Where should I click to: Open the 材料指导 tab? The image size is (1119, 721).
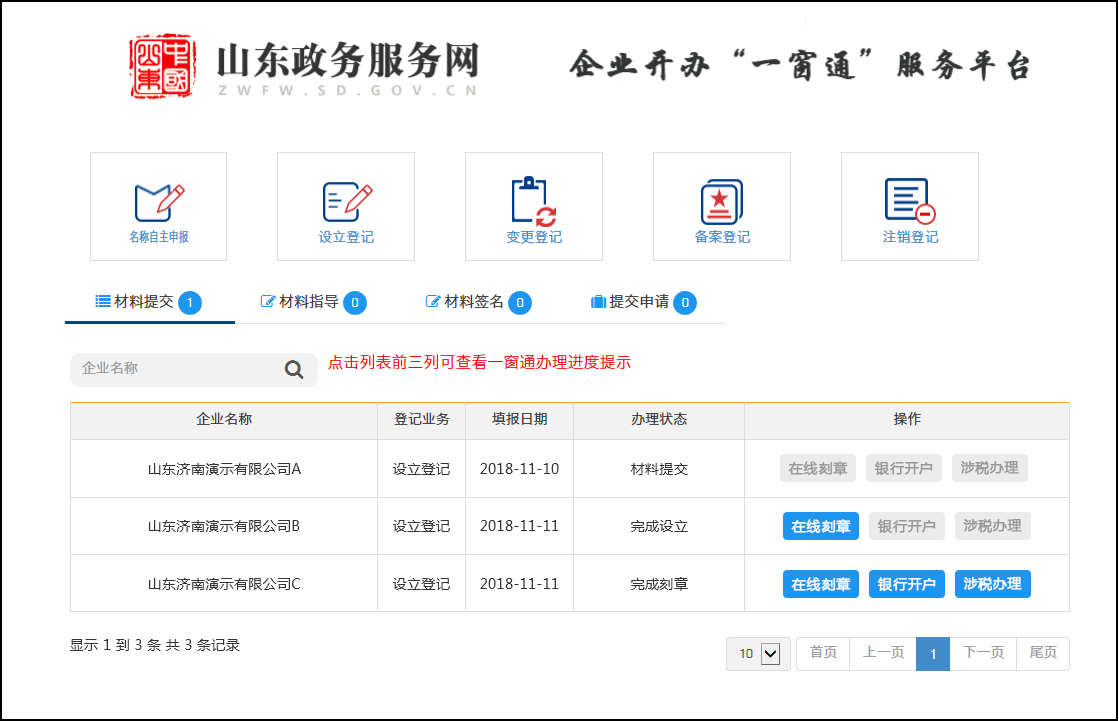coord(312,302)
